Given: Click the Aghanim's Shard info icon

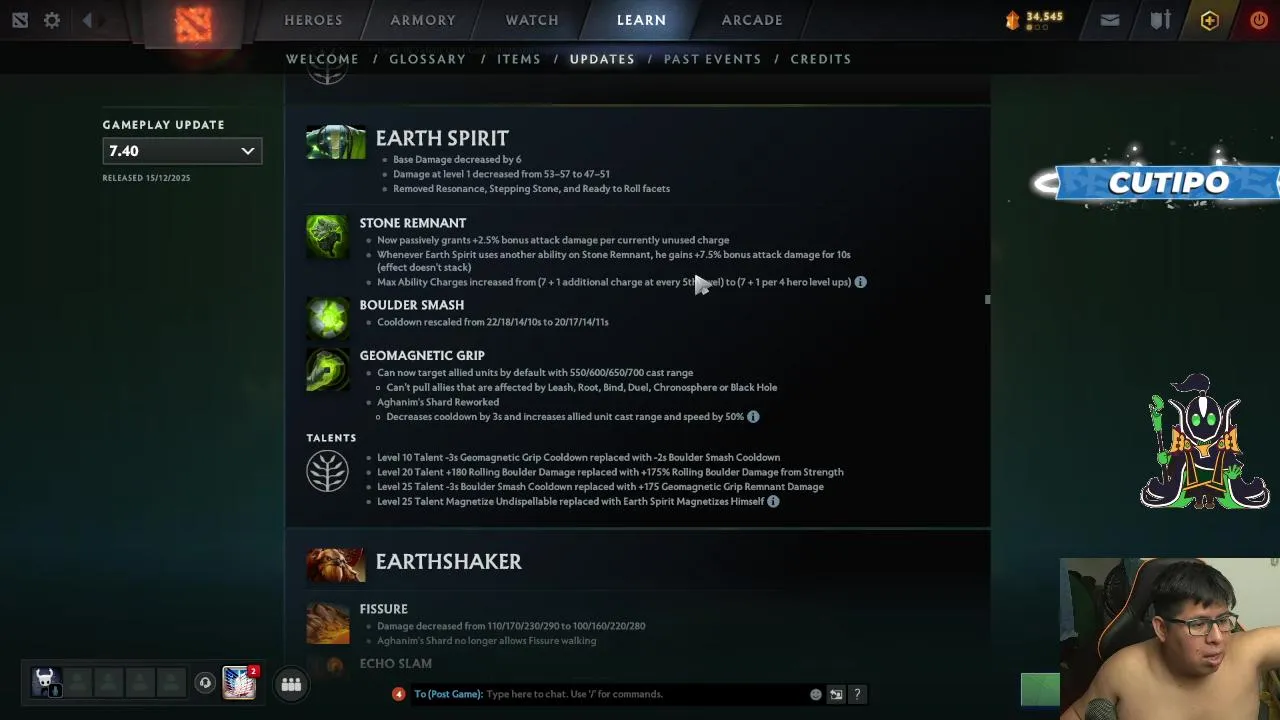Looking at the screenshot, I should (x=753, y=416).
